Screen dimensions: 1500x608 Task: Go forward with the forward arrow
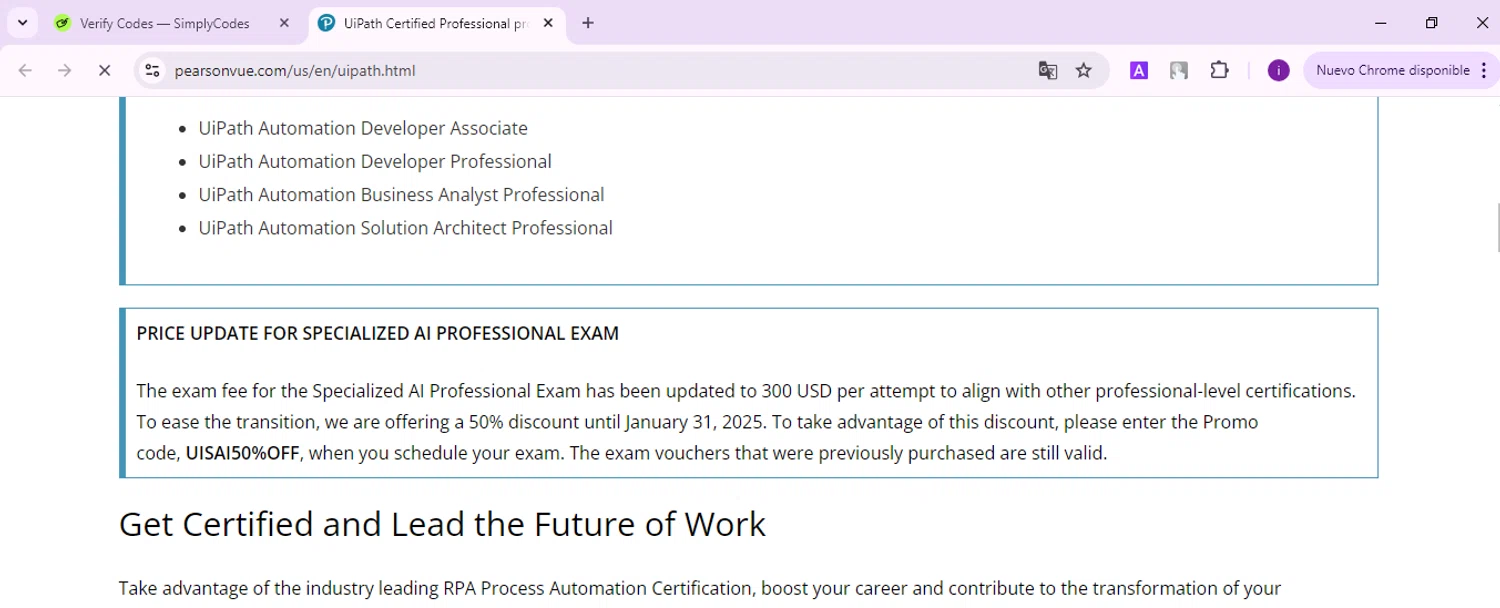[x=65, y=70]
